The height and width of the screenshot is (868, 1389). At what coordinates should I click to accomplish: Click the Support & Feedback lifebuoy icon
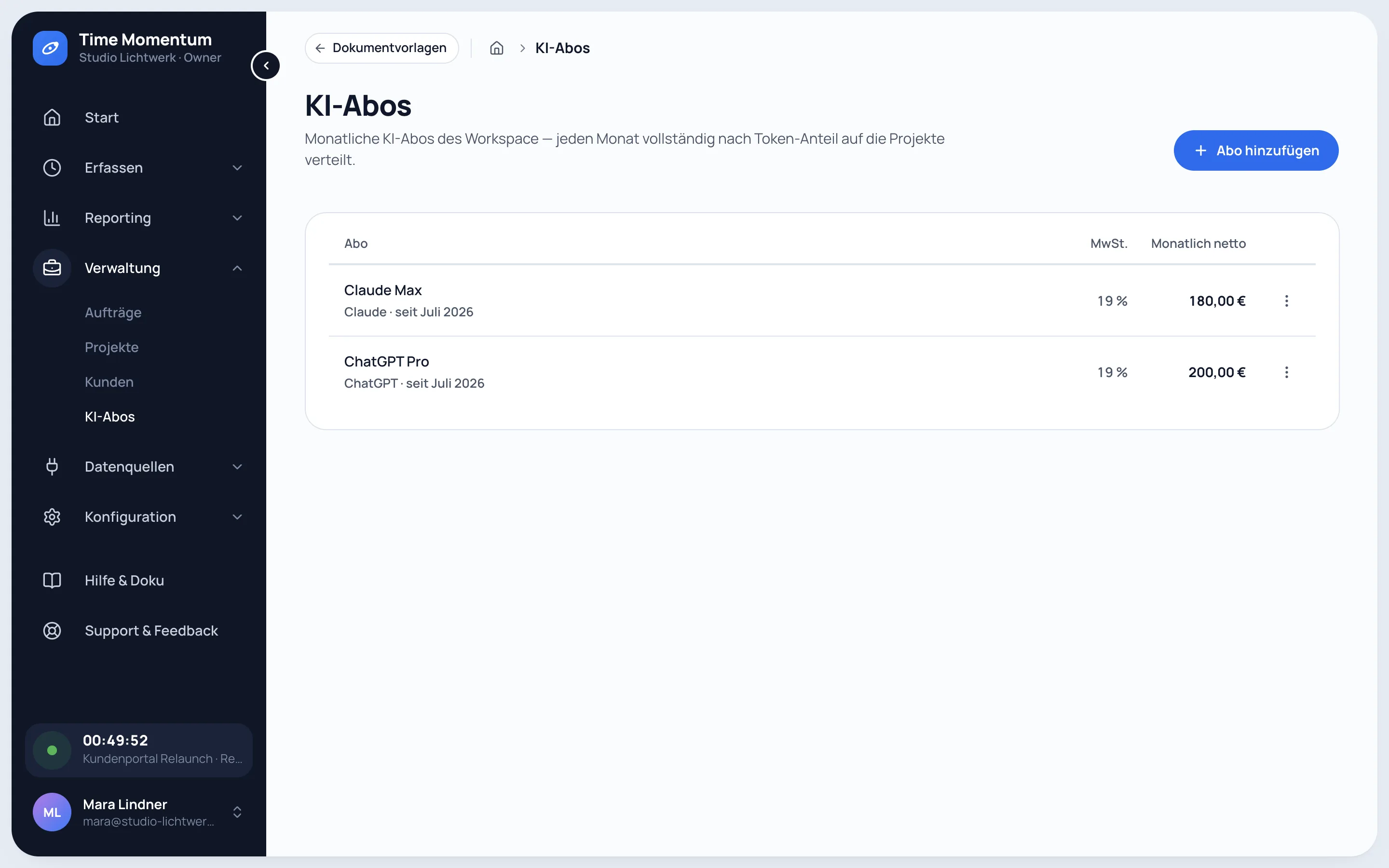point(52,630)
